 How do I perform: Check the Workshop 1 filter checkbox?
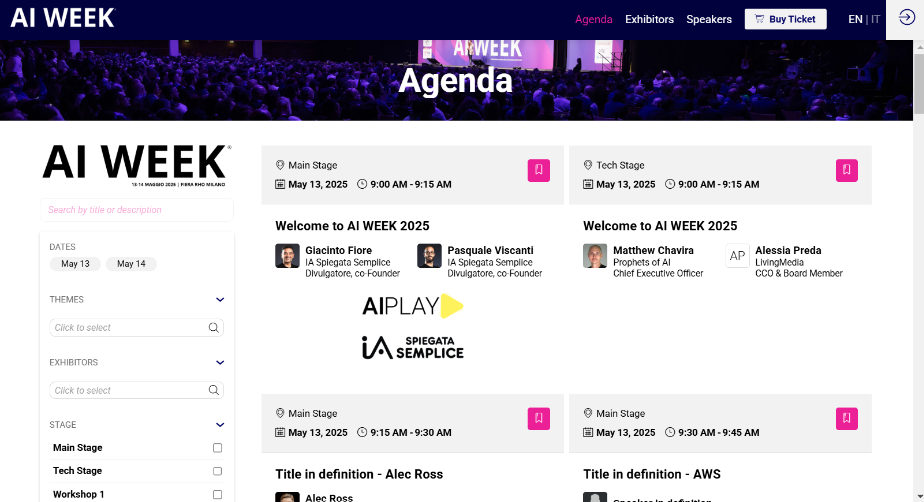[217, 494]
